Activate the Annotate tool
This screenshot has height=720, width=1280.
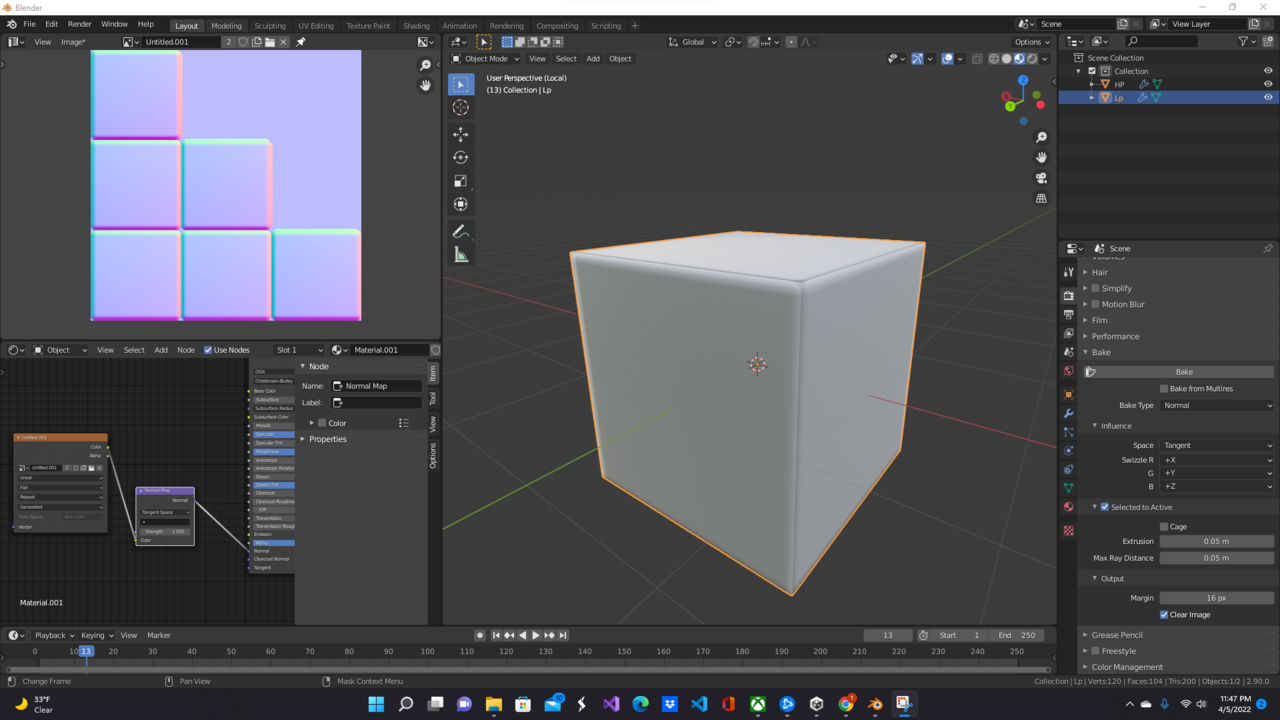[x=460, y=231]
